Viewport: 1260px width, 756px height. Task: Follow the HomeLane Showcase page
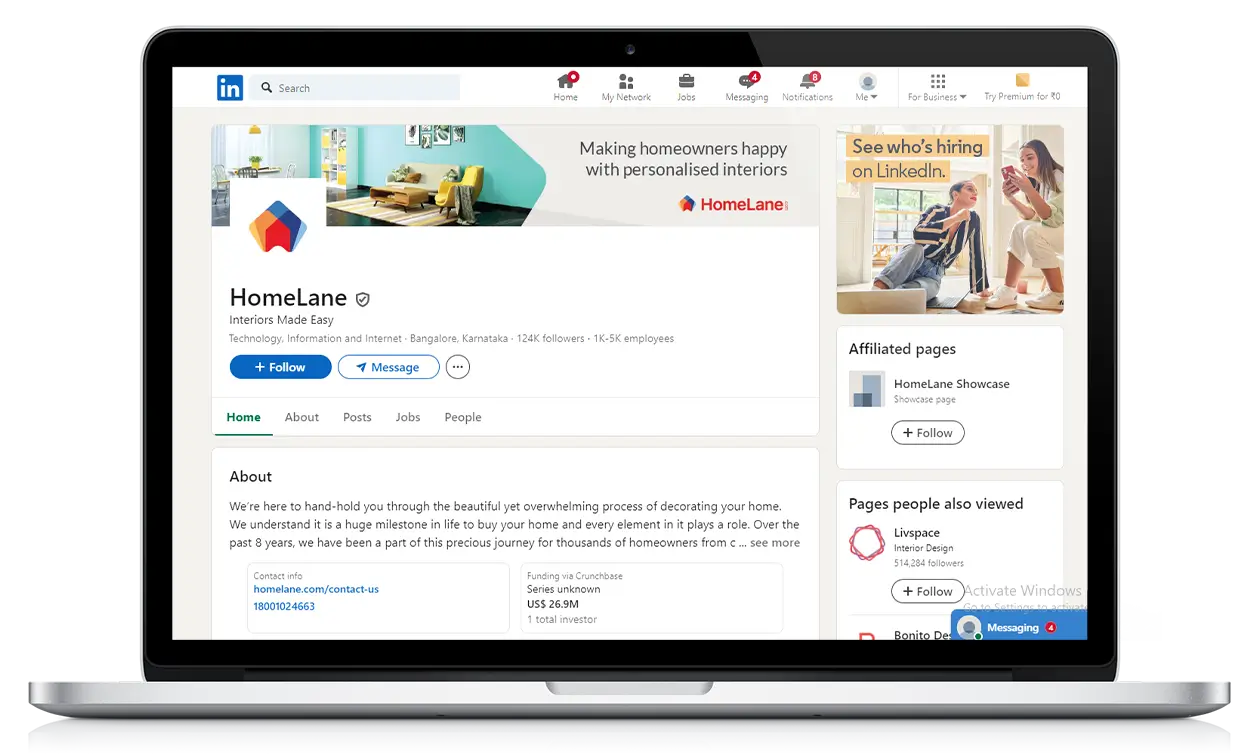(928, 433)
